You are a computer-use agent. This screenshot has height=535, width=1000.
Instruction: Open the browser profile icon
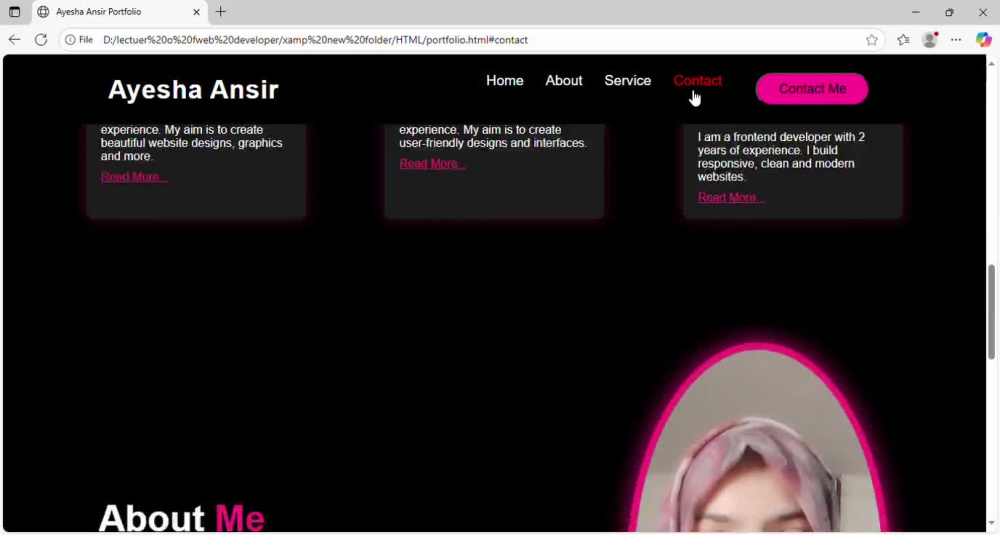point(930,40)
